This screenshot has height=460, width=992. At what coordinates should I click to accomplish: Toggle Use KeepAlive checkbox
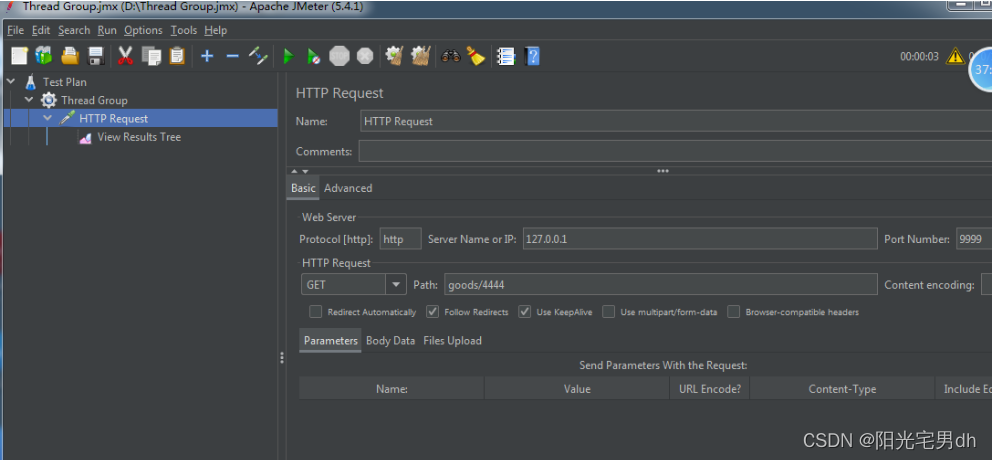tap(524, 312)
